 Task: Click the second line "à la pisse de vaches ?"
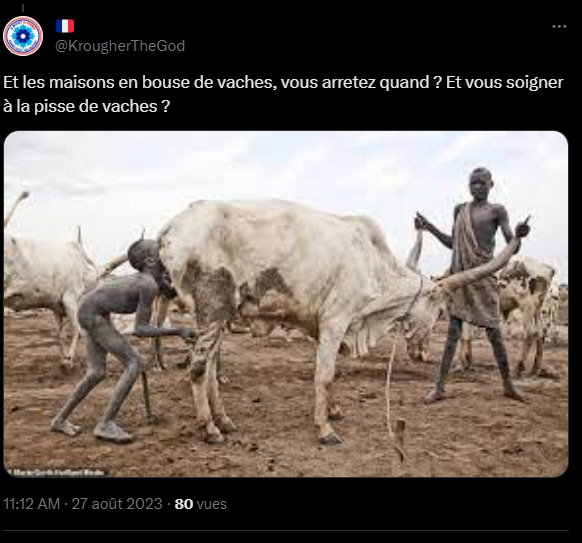(x=86, y=107)
